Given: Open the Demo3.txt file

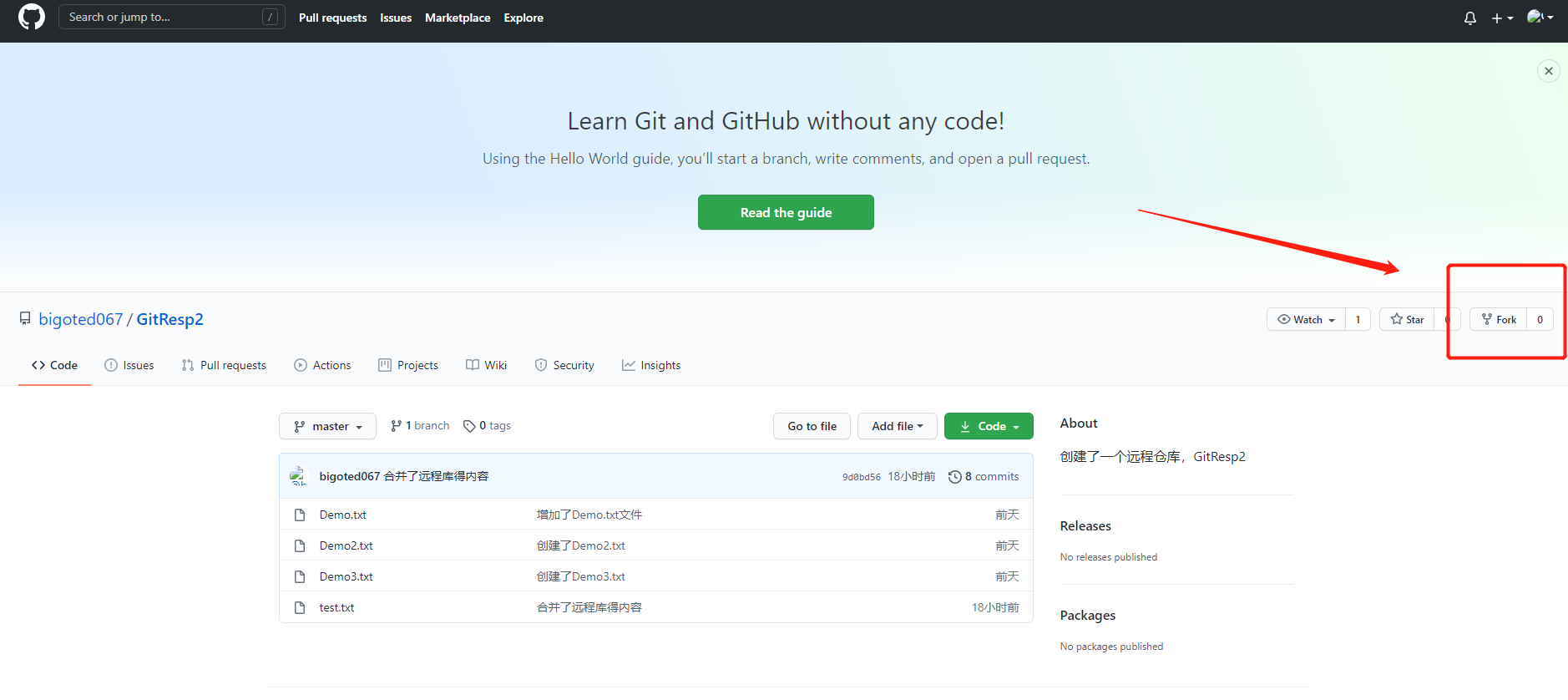Looking at the screenshot, I should coord(346,576).
